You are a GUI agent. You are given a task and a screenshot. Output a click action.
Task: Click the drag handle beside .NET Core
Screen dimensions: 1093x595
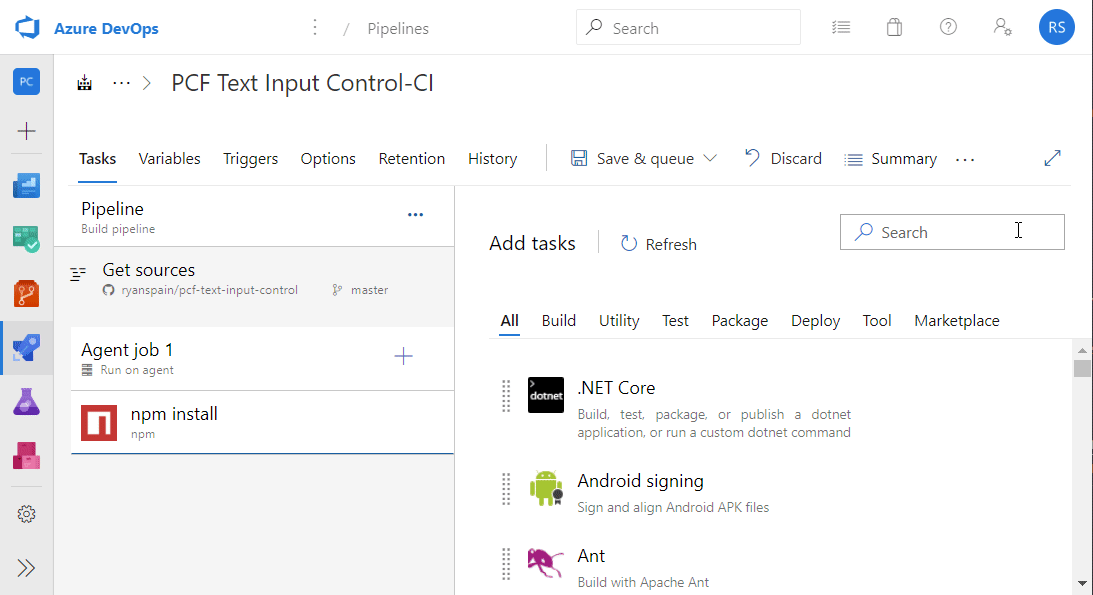506,396
